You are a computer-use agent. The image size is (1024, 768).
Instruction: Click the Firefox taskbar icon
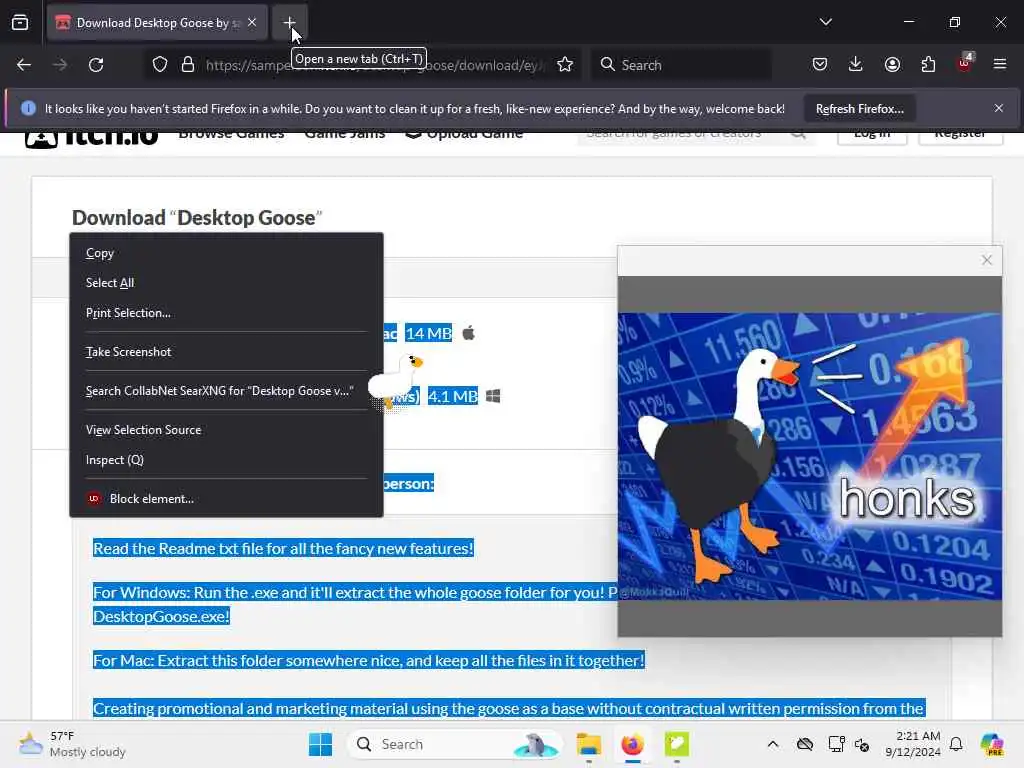(632, 744)
